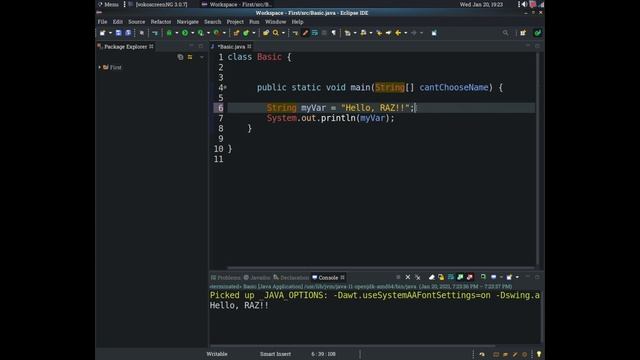
Task: Open the Package Explorer view menu arrow
Action: [202, 57]
